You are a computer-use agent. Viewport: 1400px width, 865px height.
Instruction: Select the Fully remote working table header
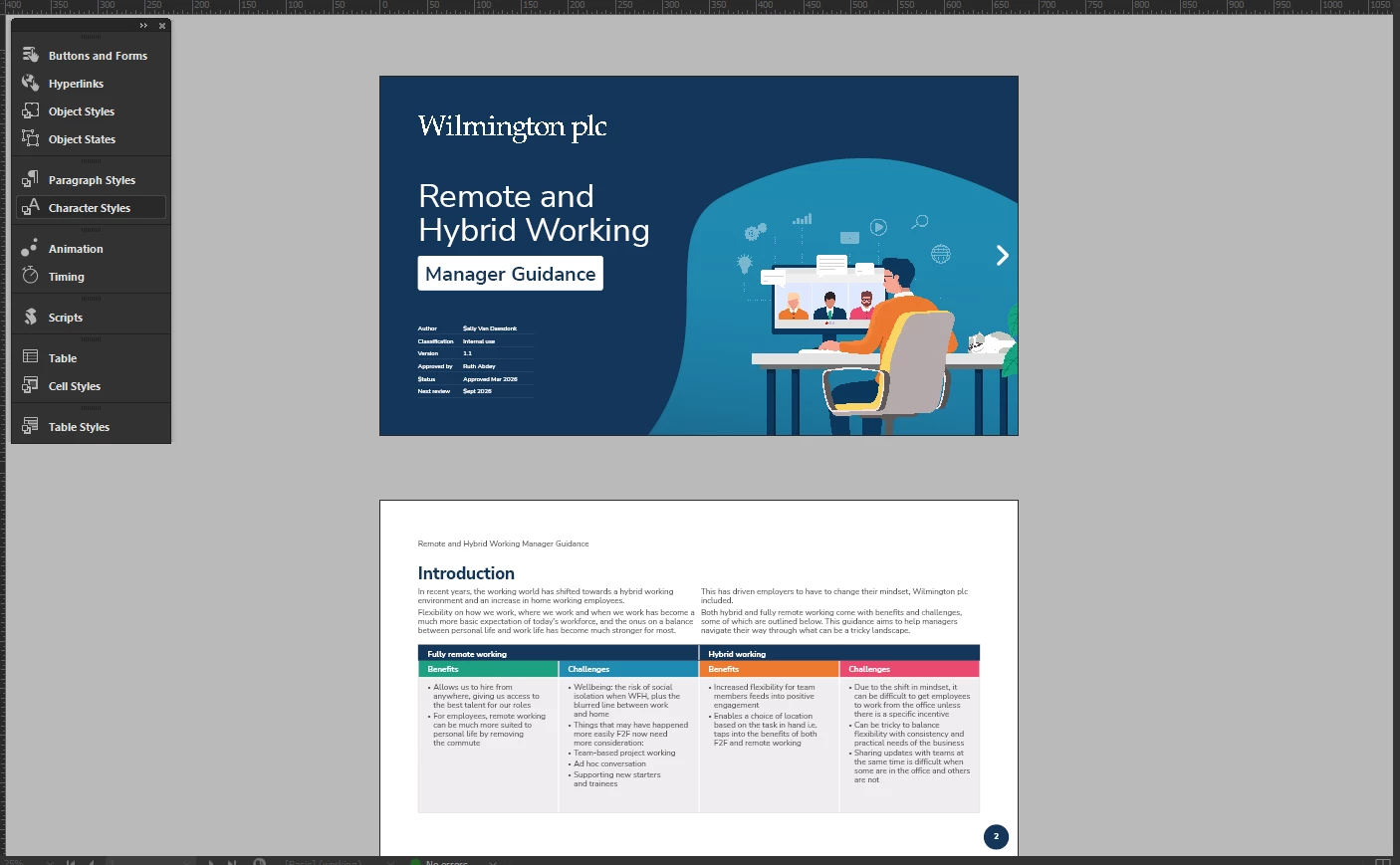558,654
